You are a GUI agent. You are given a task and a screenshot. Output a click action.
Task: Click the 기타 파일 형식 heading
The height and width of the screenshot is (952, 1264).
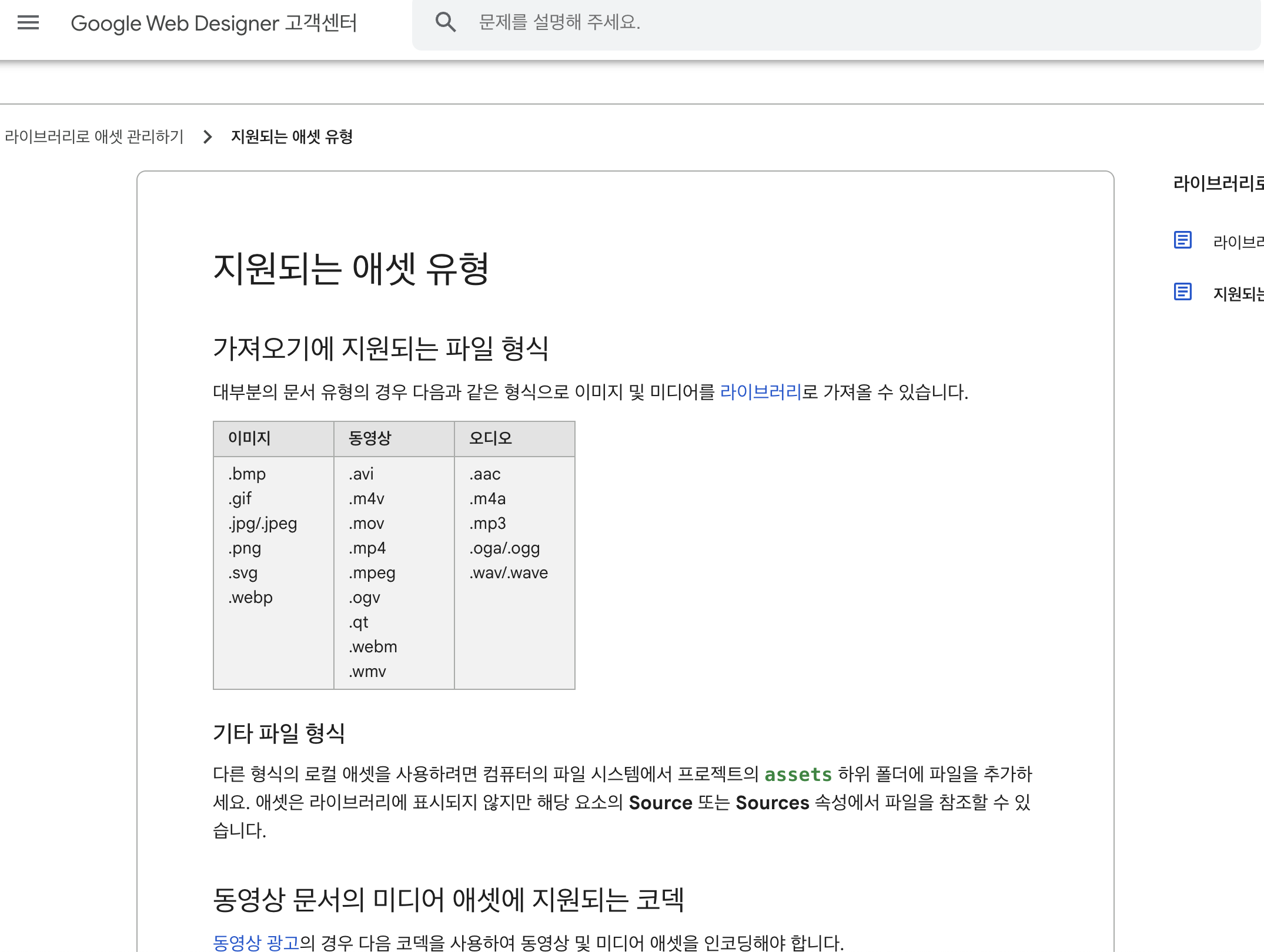pyautogui.click(x=279, y=733)
